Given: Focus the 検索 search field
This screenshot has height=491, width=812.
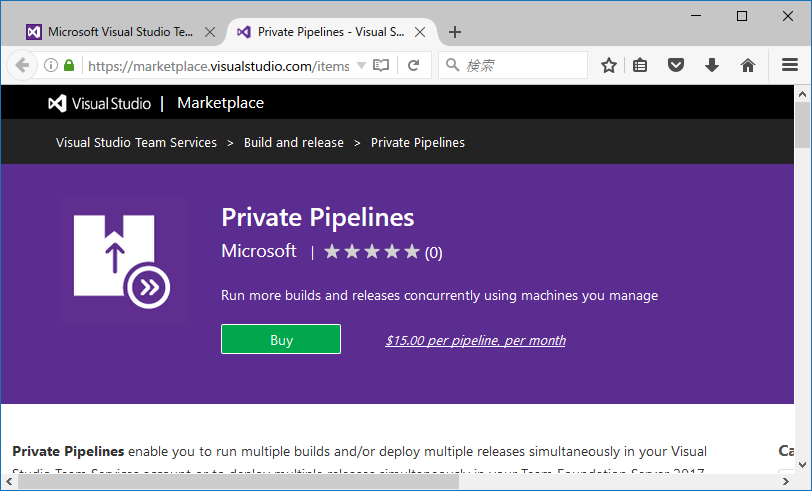Looking at the screenshot, I should click(513, 65).
